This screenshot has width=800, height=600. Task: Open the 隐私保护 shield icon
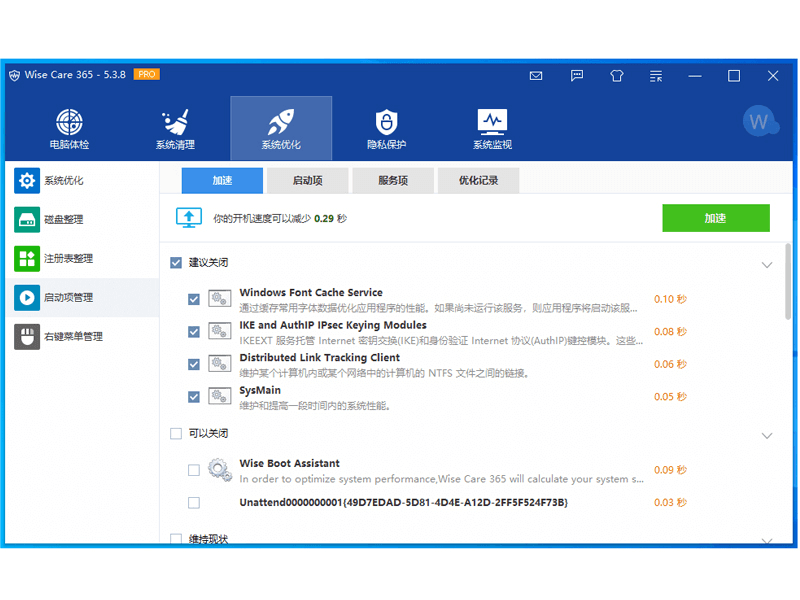coord(386,128)
